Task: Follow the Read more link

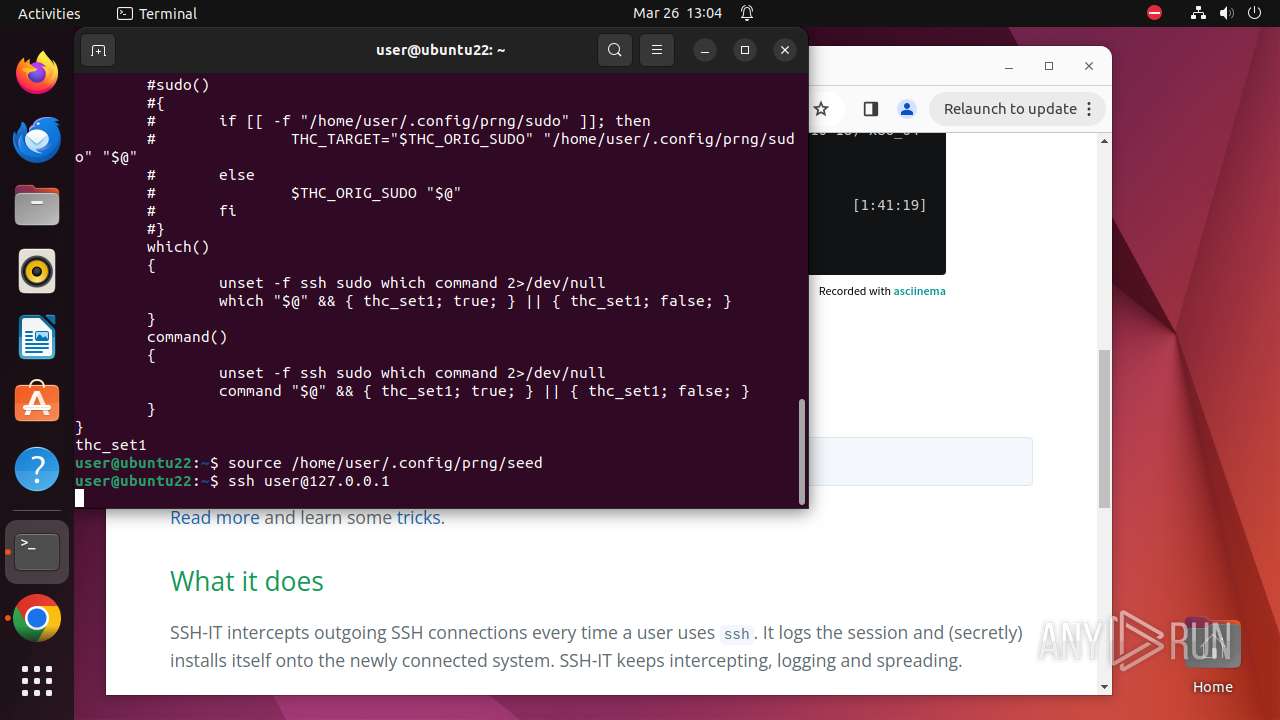Action: pyautogui.click(x=214, y=517)
